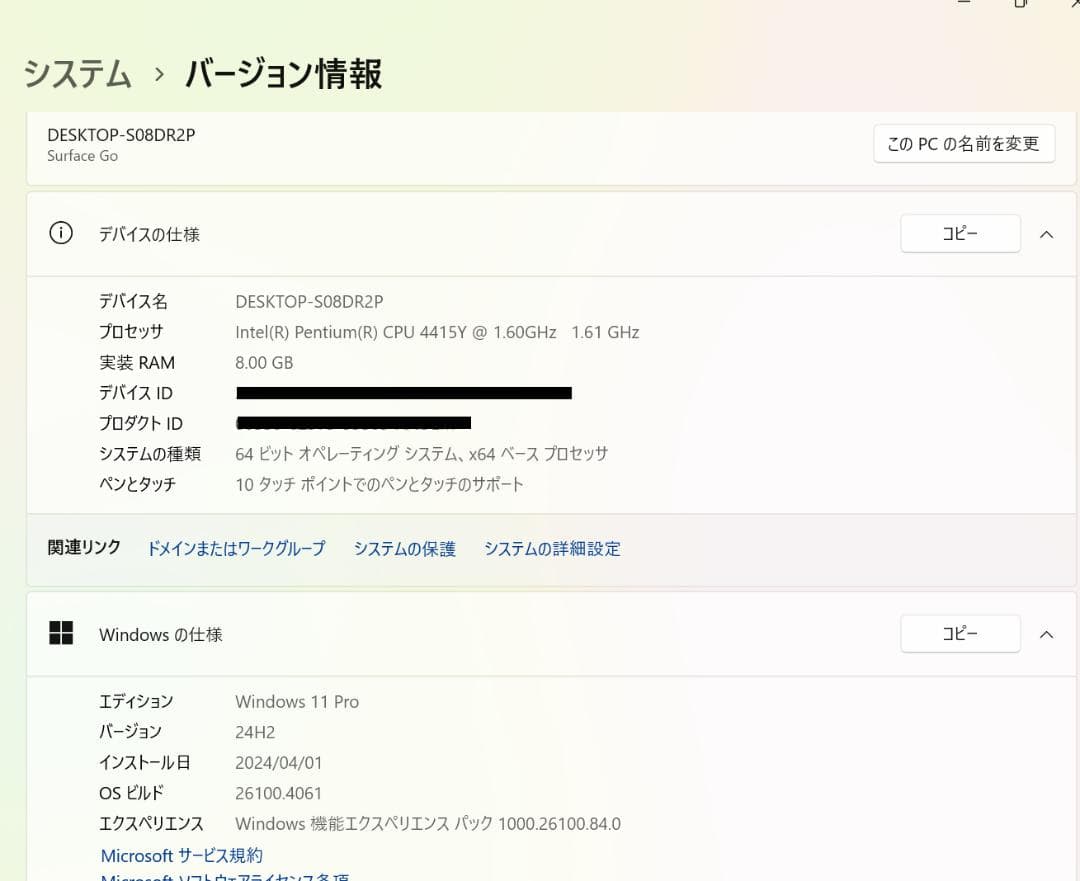The image size is (1080, 881).
Task: Copy the デバイスの仕様 details
Action: pos(959,233)
